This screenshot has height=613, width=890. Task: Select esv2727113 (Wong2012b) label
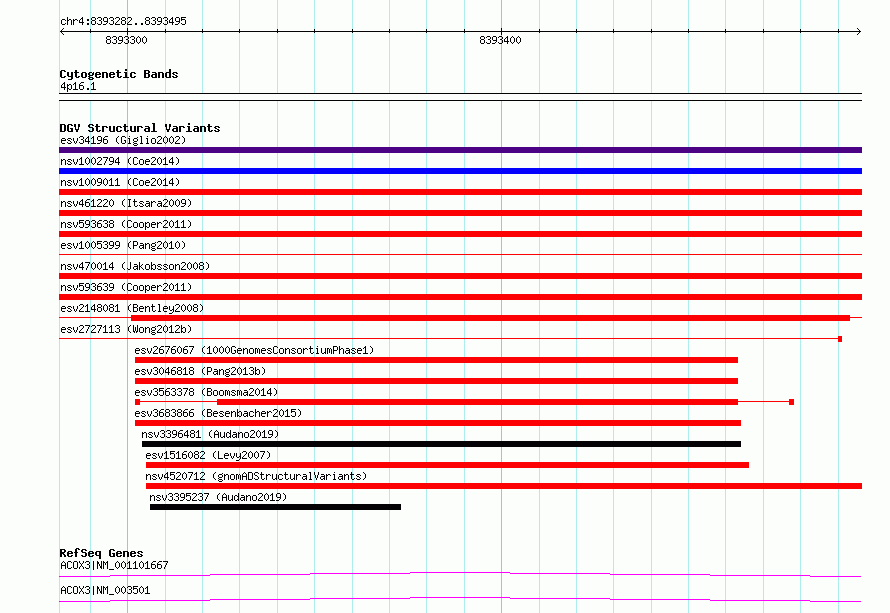click(x=126, y=329)
